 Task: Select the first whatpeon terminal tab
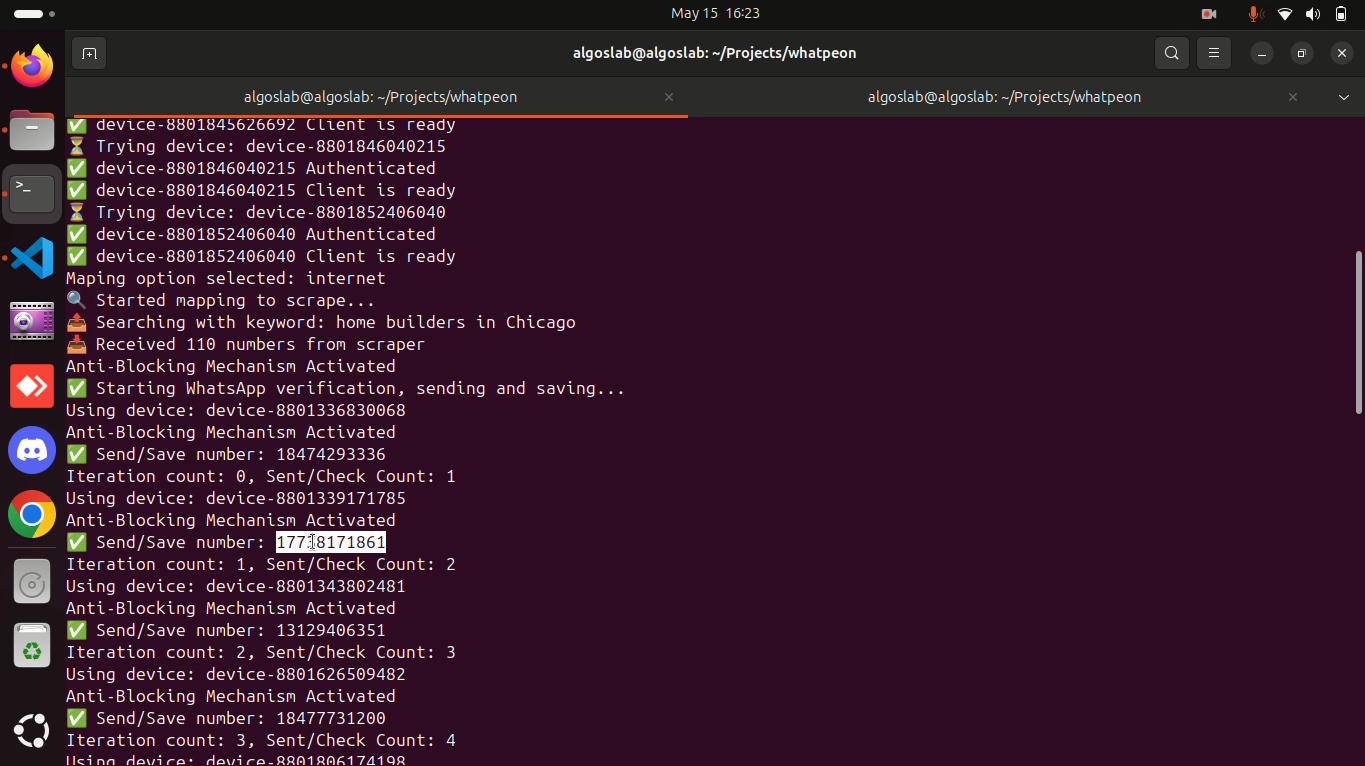(380, 97)
